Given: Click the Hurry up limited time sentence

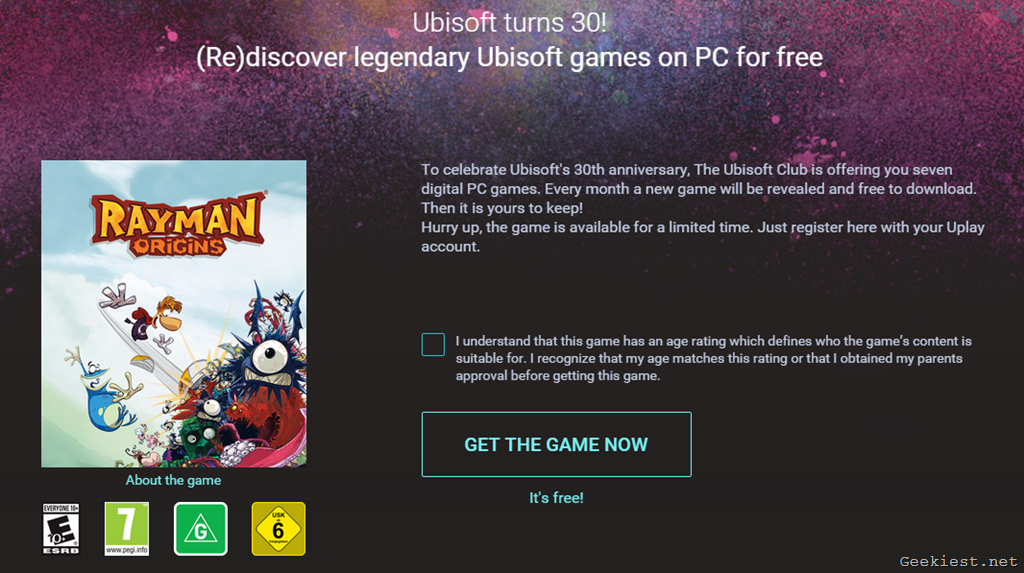Looking at the screenshot, I should (703, 237).
